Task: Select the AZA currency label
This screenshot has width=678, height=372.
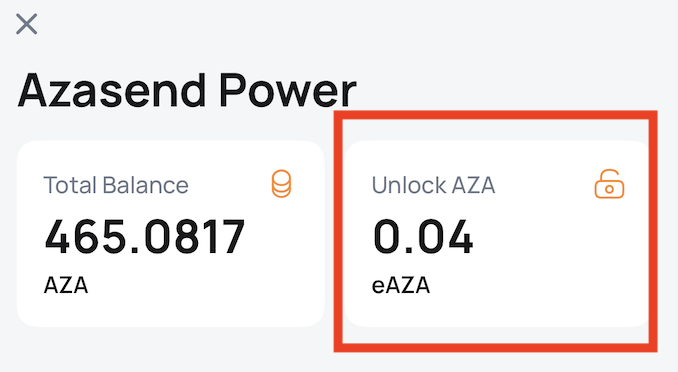Action: tap(66, 285)
